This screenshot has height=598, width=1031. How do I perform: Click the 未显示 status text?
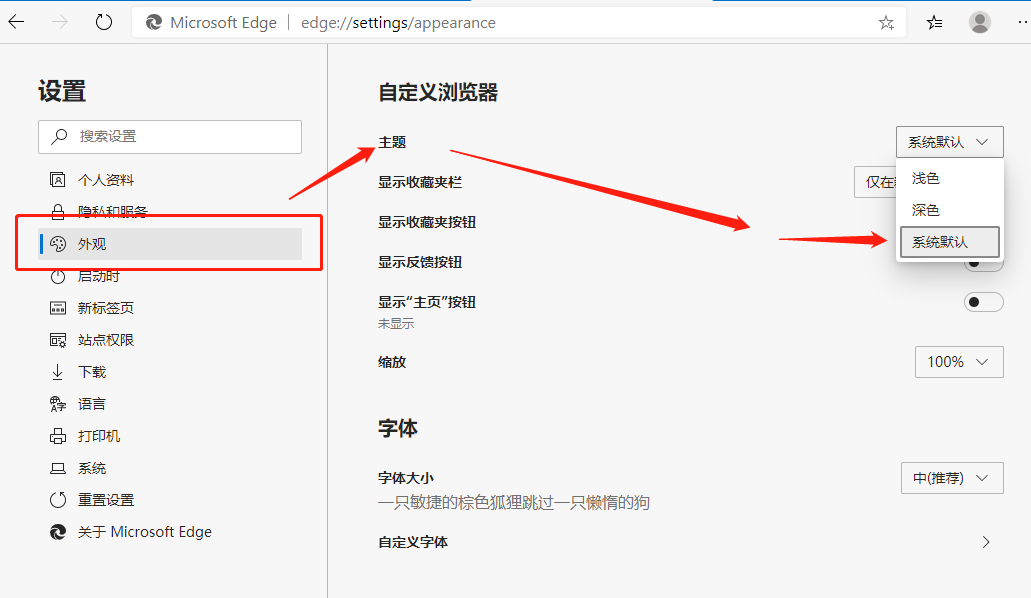click(x=396, y=324)
